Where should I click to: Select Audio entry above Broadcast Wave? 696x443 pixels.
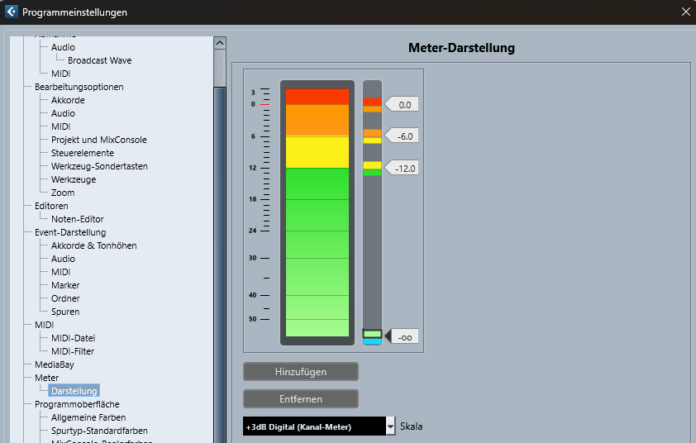click(63, 47)
